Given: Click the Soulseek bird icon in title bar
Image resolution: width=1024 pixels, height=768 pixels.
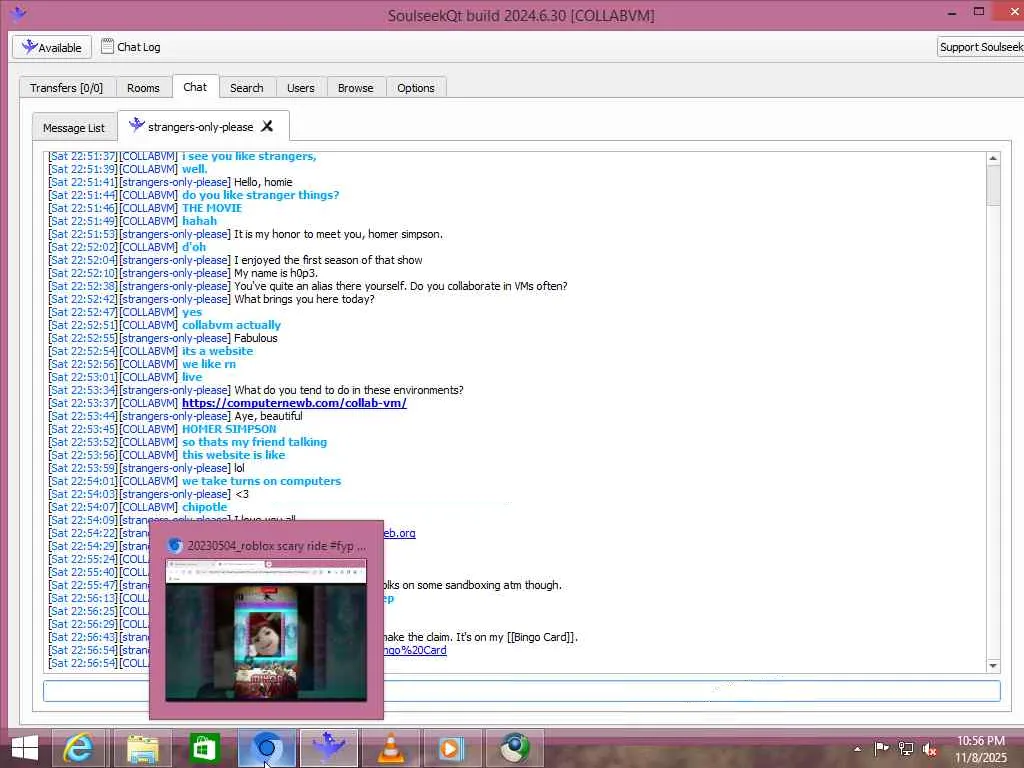Looking at the screenshot, I should pyautogui.click(x=18, y=13).
